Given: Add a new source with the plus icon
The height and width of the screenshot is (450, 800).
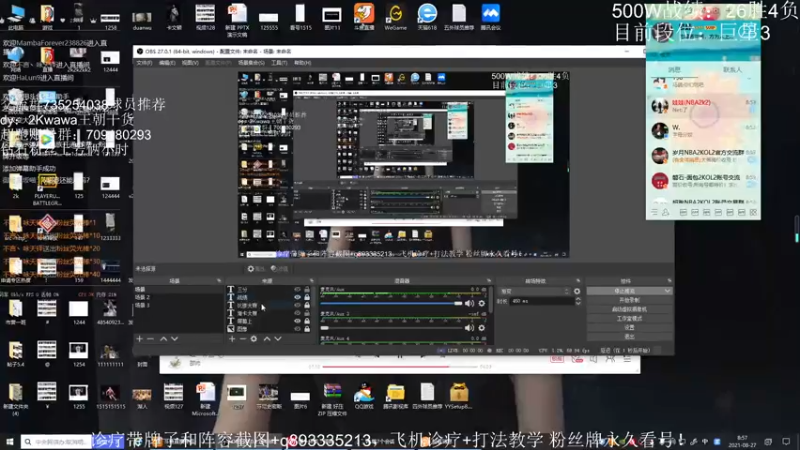Looking at the screenshot, I should [x=232, y=339].
